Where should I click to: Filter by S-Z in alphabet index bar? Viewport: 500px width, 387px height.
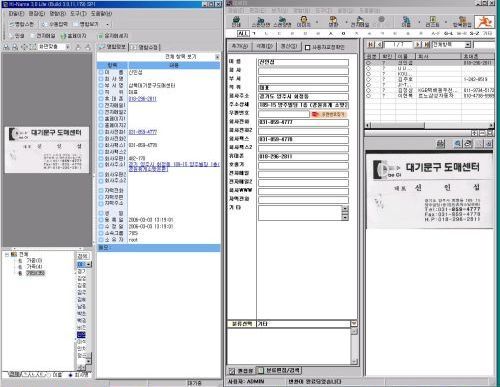[x=474, y=34]
